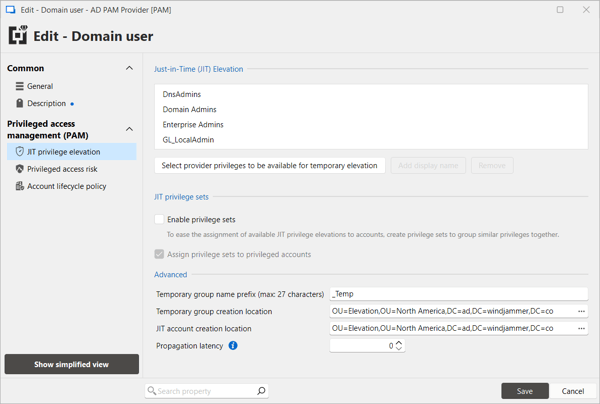Click the Remove button

coord(492,165)
